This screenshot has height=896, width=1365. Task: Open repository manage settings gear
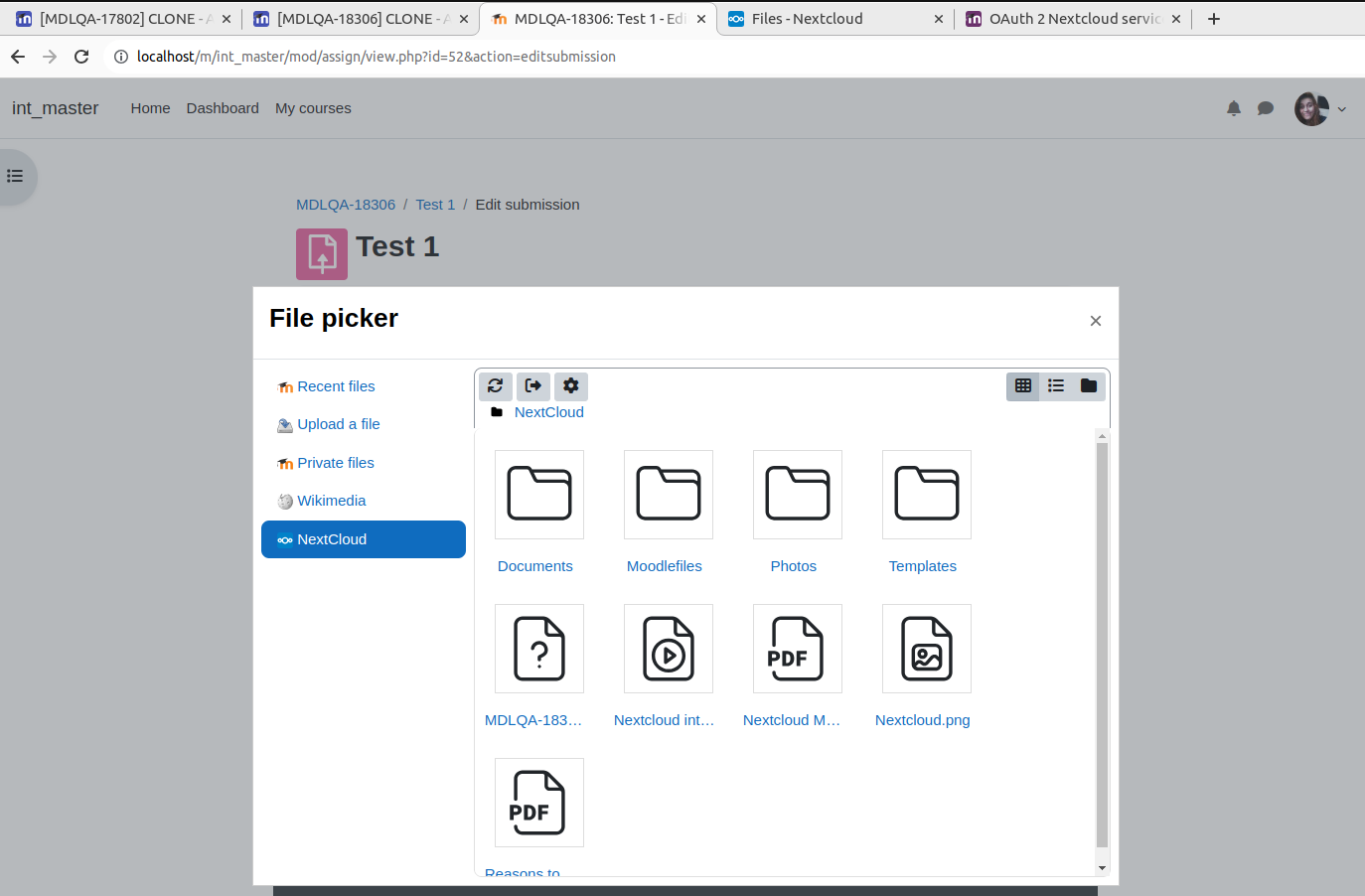coord(571,385)
